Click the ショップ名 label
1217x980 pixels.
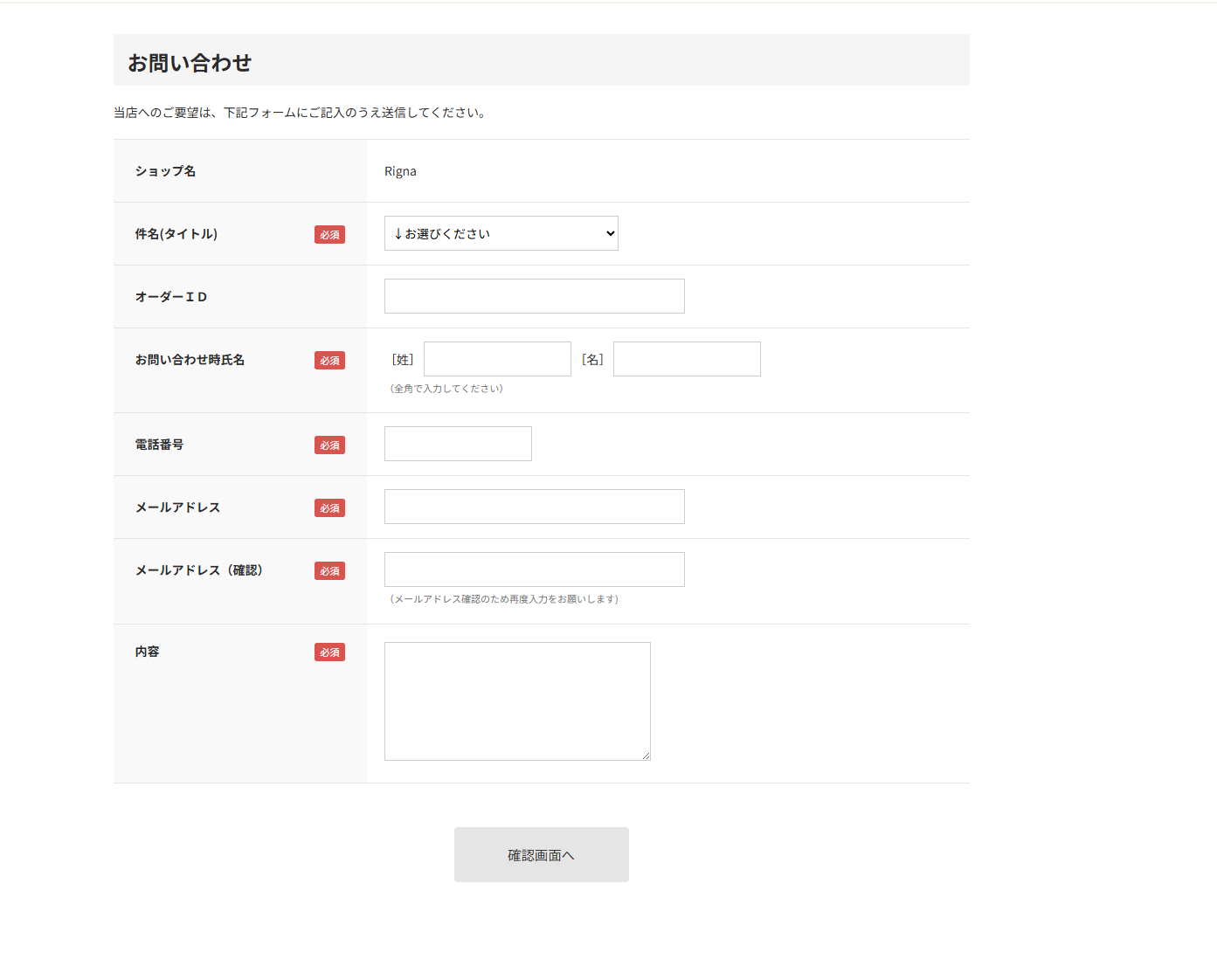tap(165, 171)
